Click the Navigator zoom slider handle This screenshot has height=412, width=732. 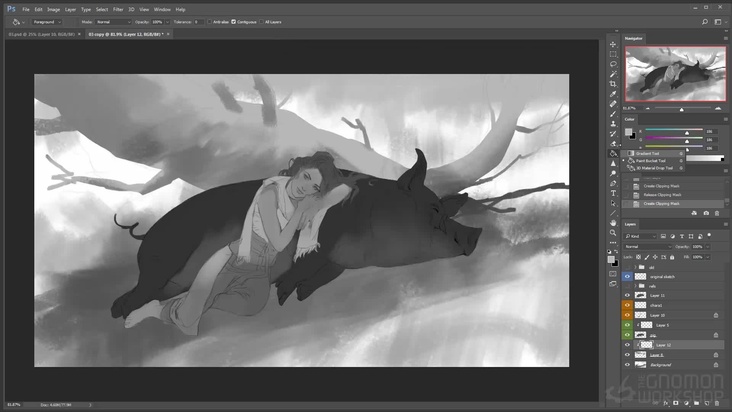tap(682, 109)
